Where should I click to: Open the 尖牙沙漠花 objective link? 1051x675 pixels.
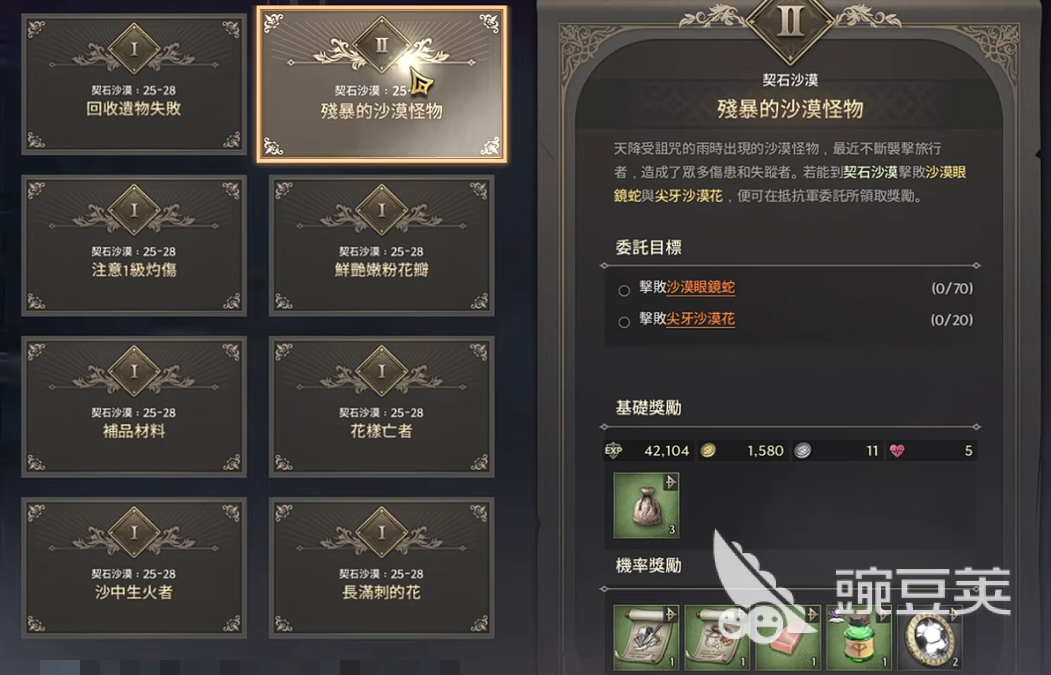pos(700,319)
